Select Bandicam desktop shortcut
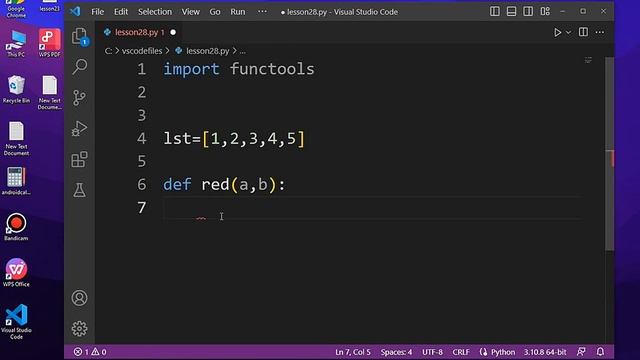This screenshot has height=360, width=640. click(16, 227)
